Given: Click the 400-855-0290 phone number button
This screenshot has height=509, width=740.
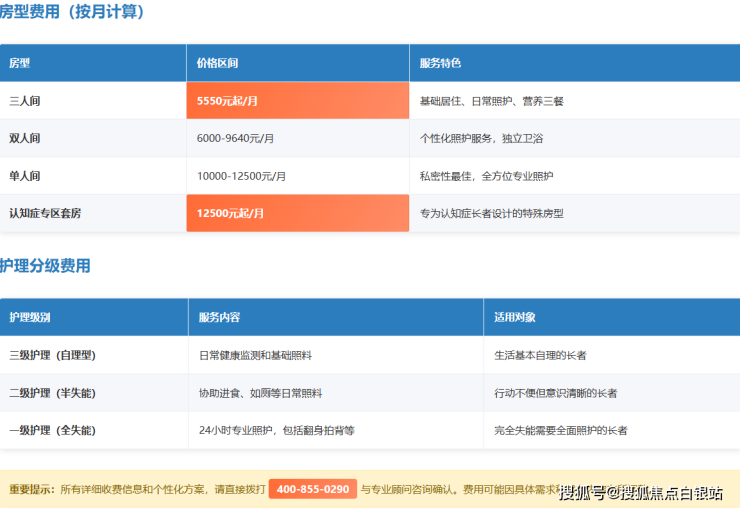Looking at the screenshot, I should tap(312, 489).
